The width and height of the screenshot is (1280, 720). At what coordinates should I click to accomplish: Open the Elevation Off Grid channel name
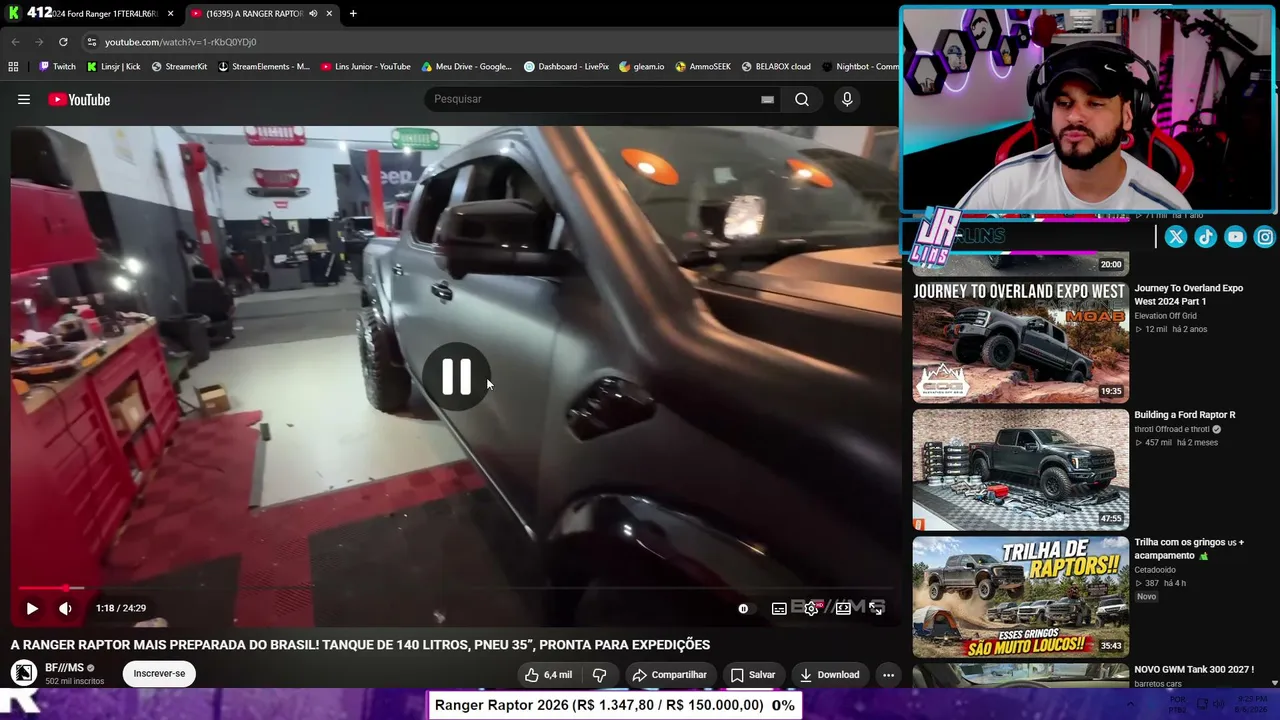(x=1170, y=316)
